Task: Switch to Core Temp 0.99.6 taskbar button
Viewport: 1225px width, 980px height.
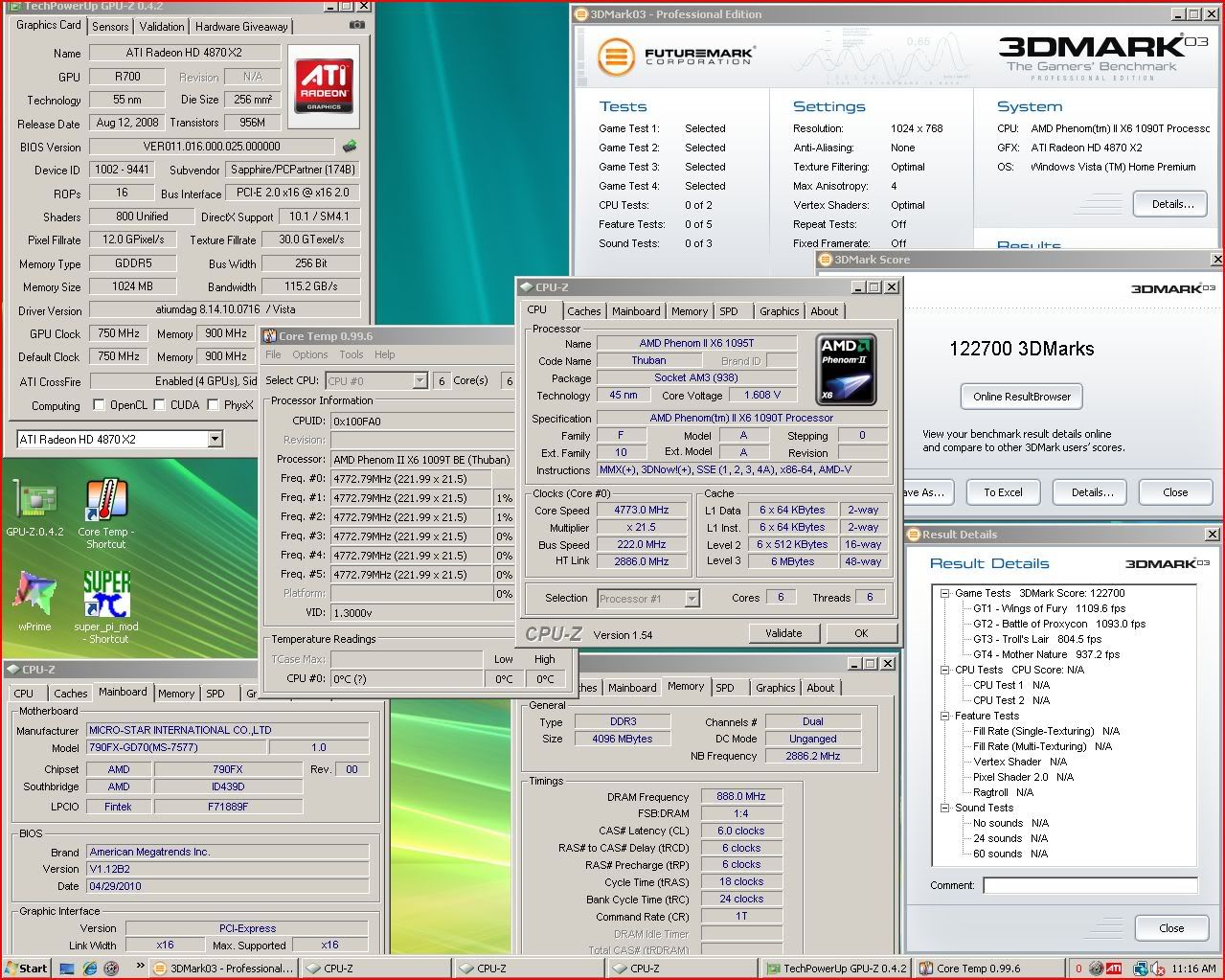Action: pyautogui.click(x=988, y=969)
